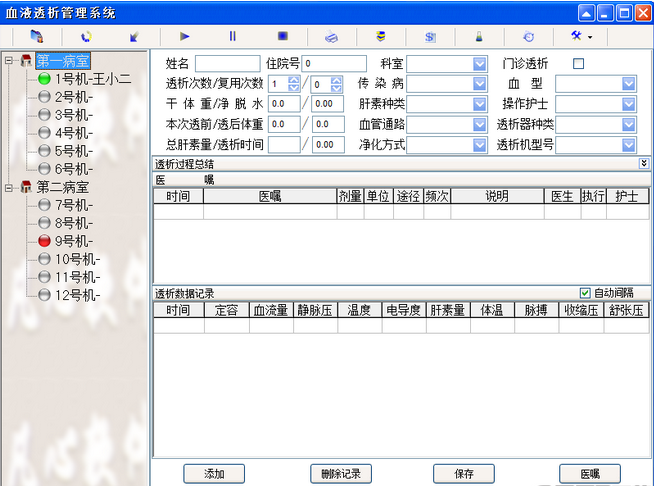Select the 第二病室 tree label
The width and height of the screenshot is (654, 486).
pos(63,187)
